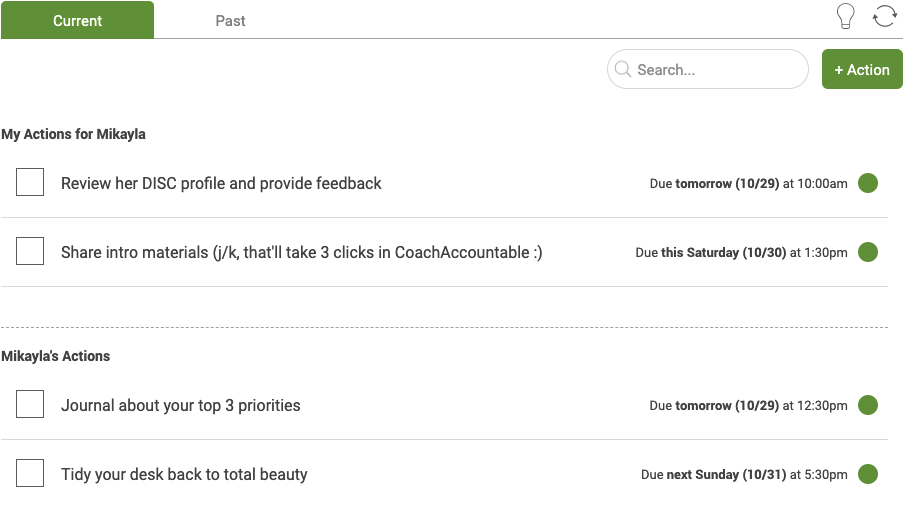
Task: Mark Journal about your top 3 priorities done
Action: [30, 404]
